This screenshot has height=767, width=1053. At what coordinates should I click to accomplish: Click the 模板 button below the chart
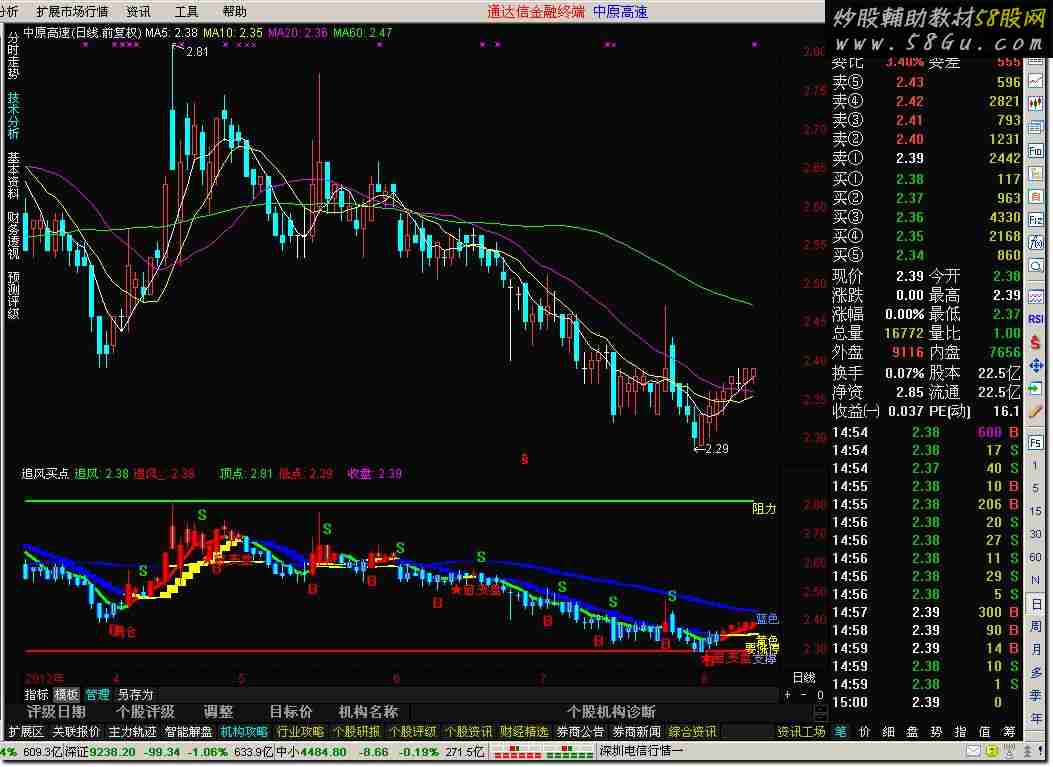66,694
